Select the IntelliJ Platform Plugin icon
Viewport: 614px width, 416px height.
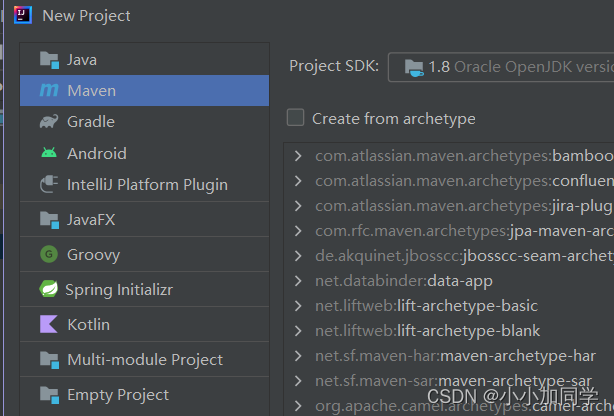coord(49,184)
